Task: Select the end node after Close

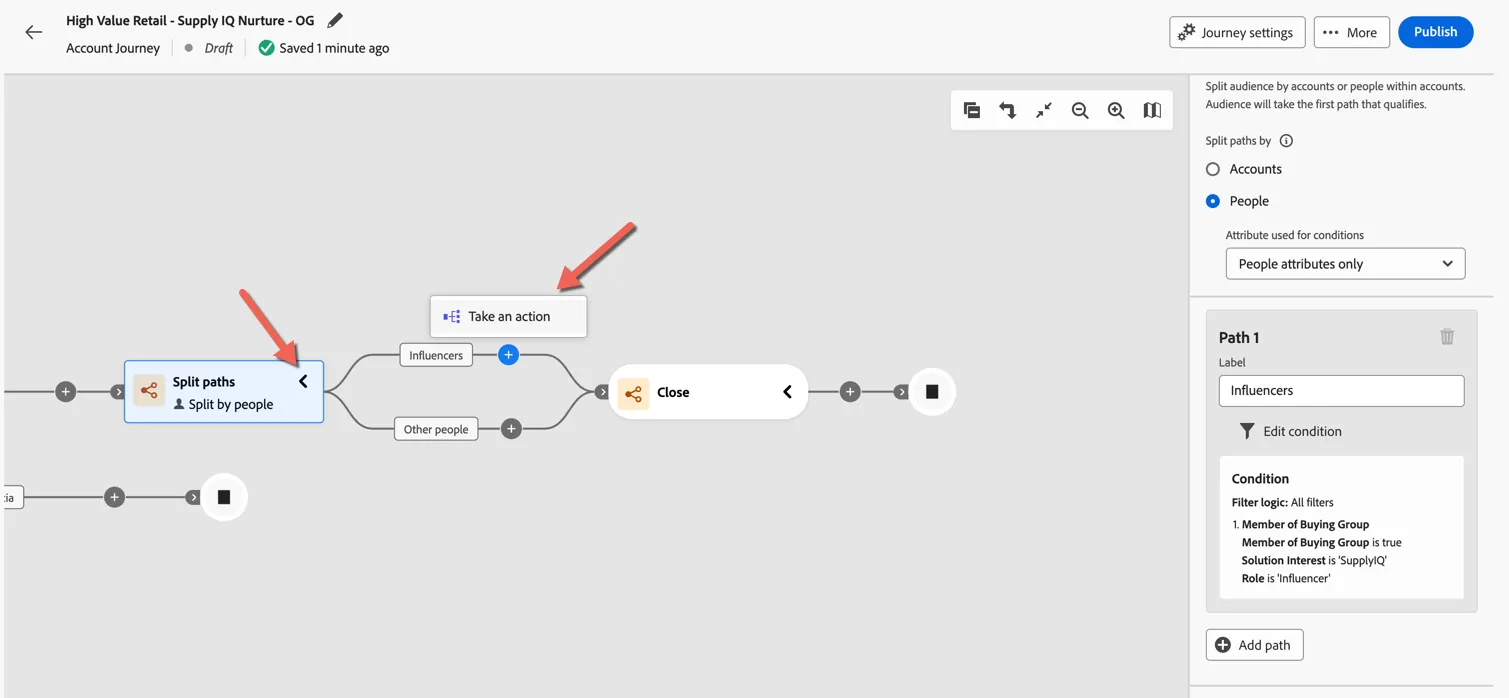Action: click(932, 392)
